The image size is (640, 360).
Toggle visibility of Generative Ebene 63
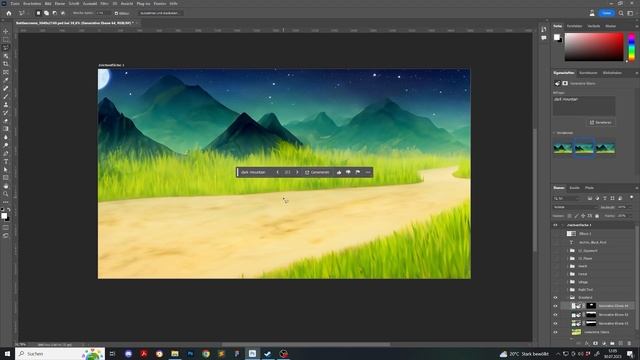(x=555, y=315)
